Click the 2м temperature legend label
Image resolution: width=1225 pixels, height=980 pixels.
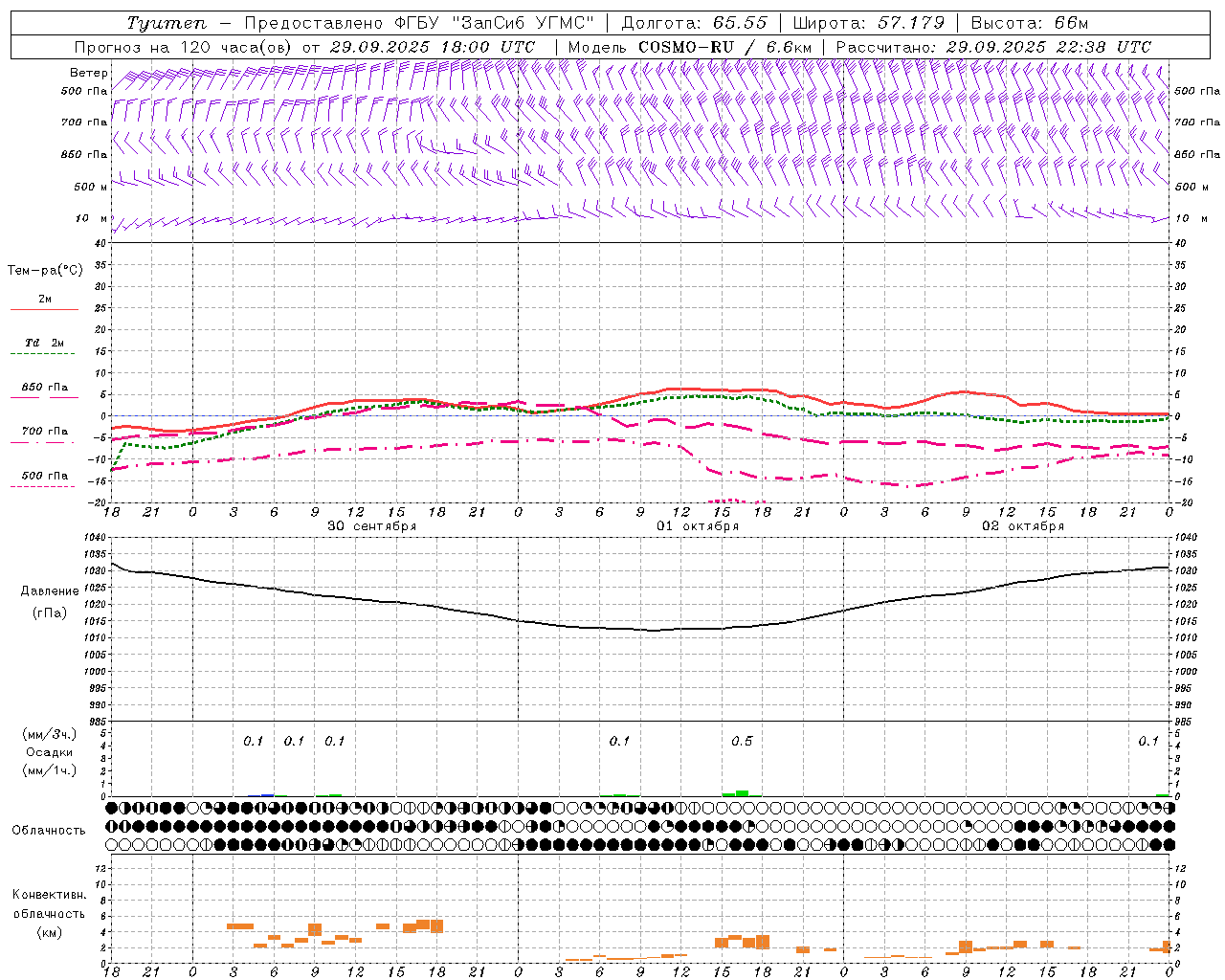point(45,300)
